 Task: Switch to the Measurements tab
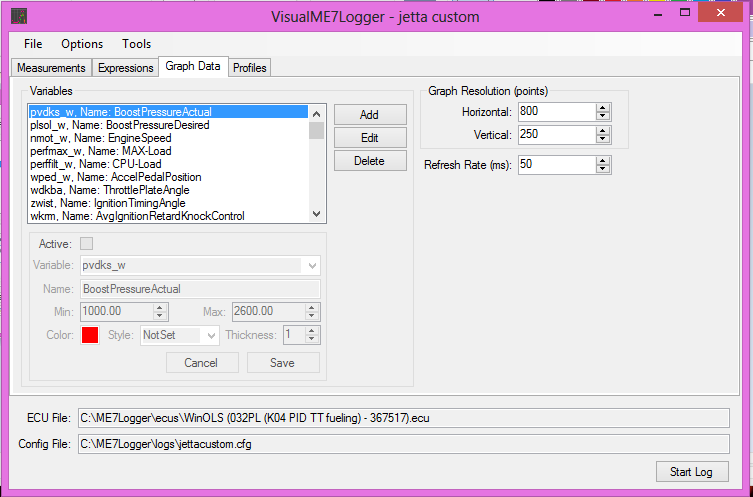(51, 68)
